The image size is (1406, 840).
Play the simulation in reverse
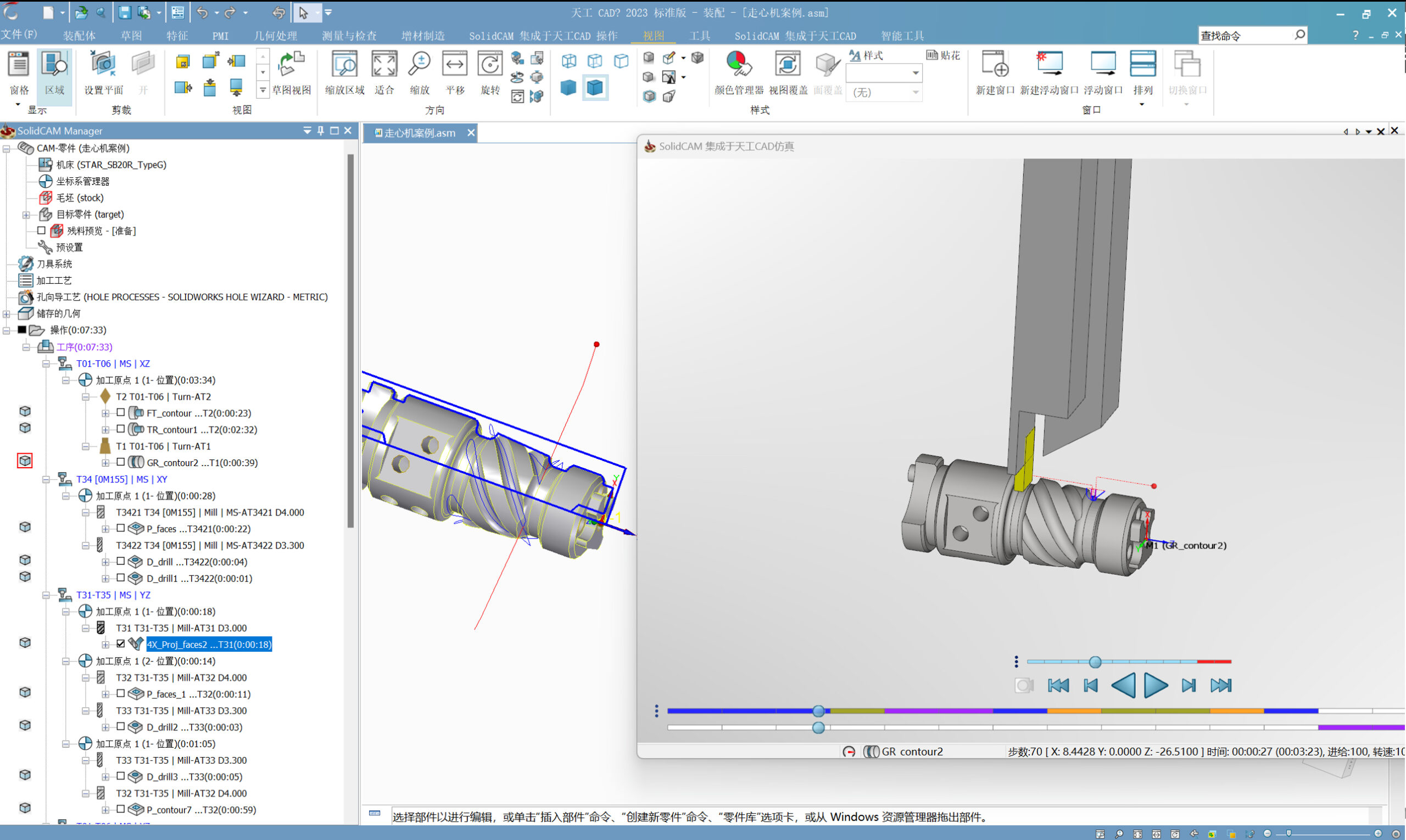coord(1124,686)
